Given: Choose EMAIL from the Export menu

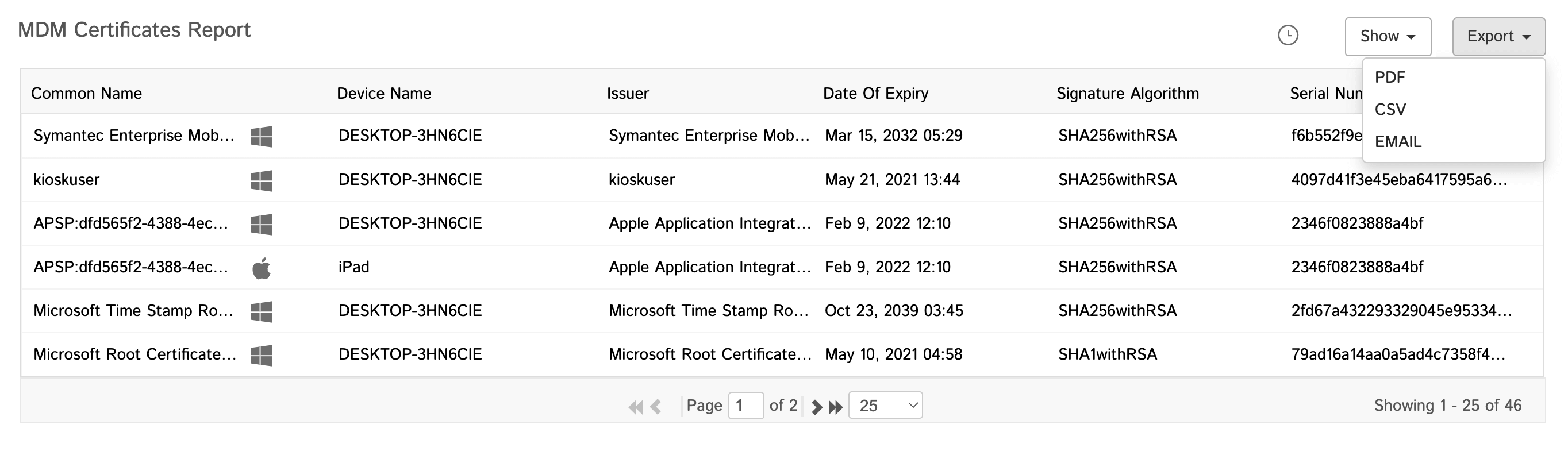Looking at the screenshot, I should click(1398, 142).
